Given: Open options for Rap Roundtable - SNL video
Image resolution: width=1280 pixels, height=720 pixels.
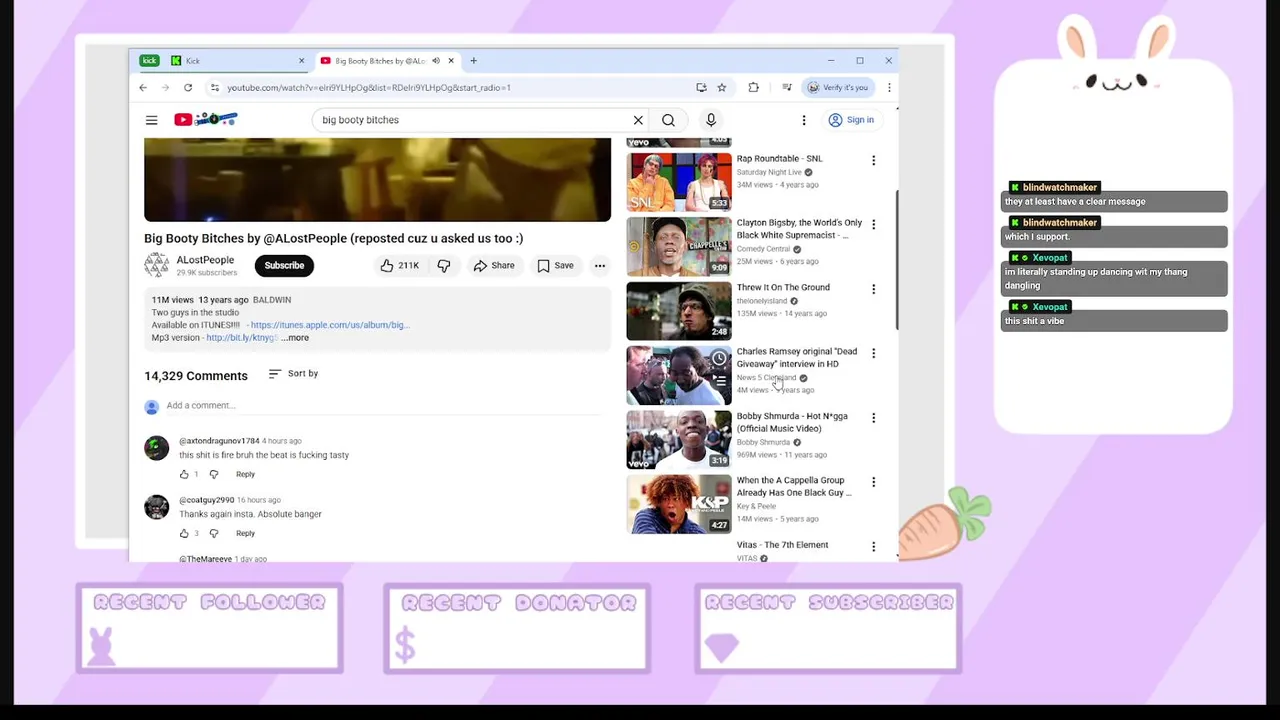Looking at the screenshot, I should point(873,160).
